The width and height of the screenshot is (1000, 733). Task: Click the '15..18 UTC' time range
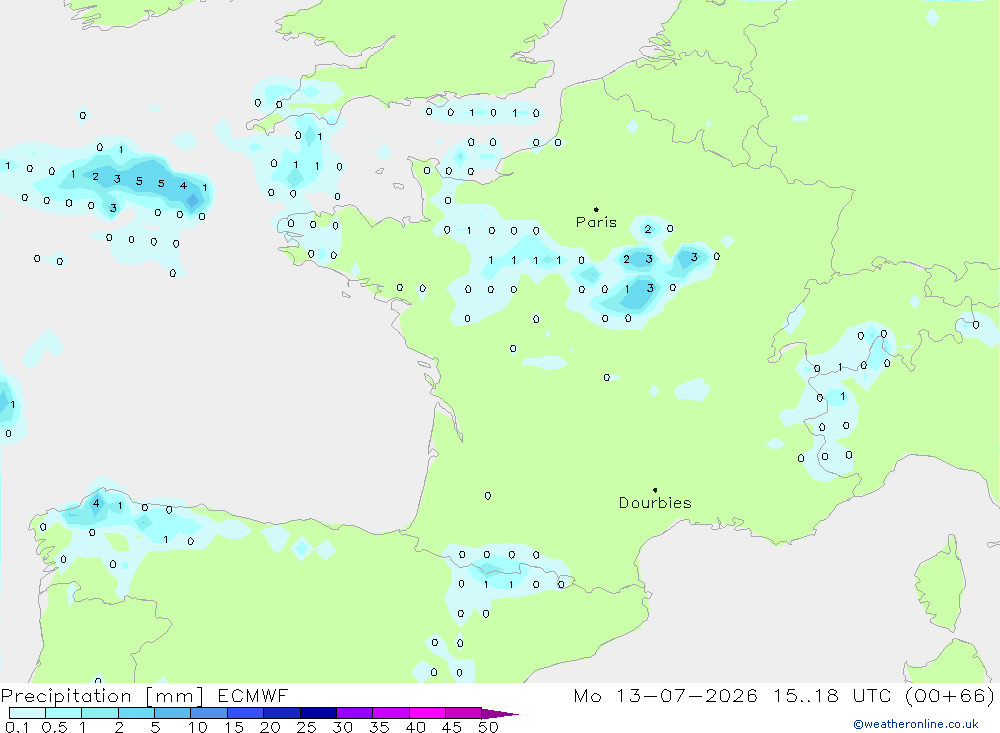coord(832,696)
